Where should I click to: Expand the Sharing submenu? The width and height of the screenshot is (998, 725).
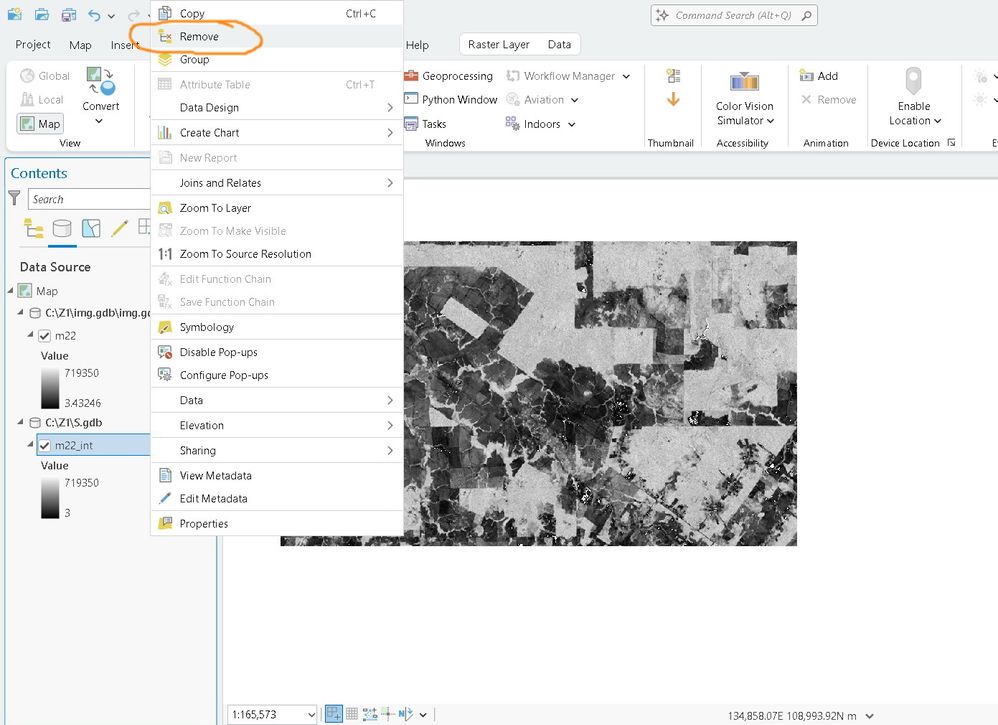[277, 451]
